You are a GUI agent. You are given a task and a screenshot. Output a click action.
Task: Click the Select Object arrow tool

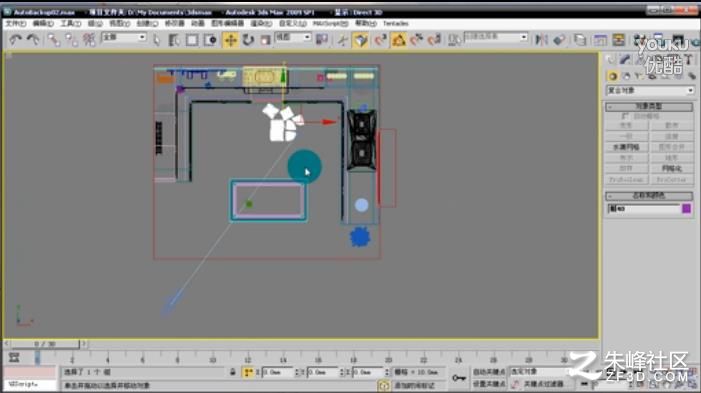tap(156, 40)
